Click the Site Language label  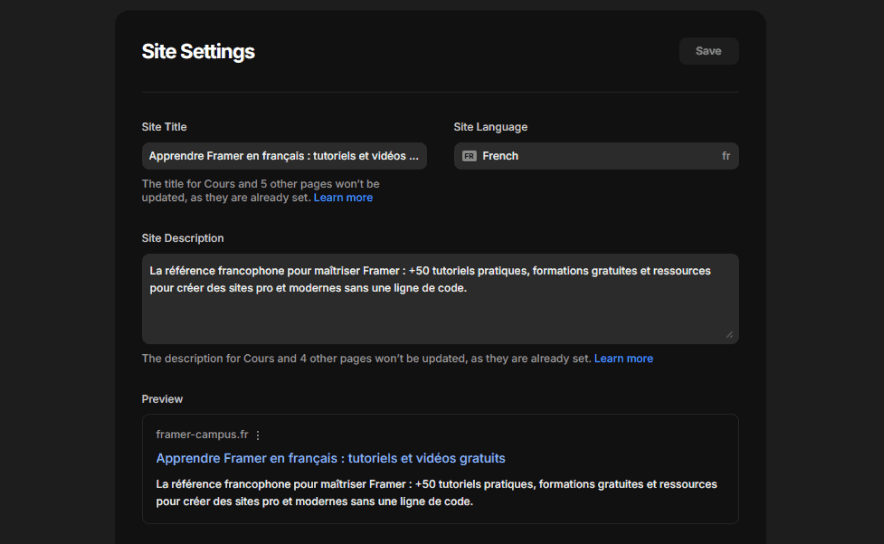pos(490,127)
